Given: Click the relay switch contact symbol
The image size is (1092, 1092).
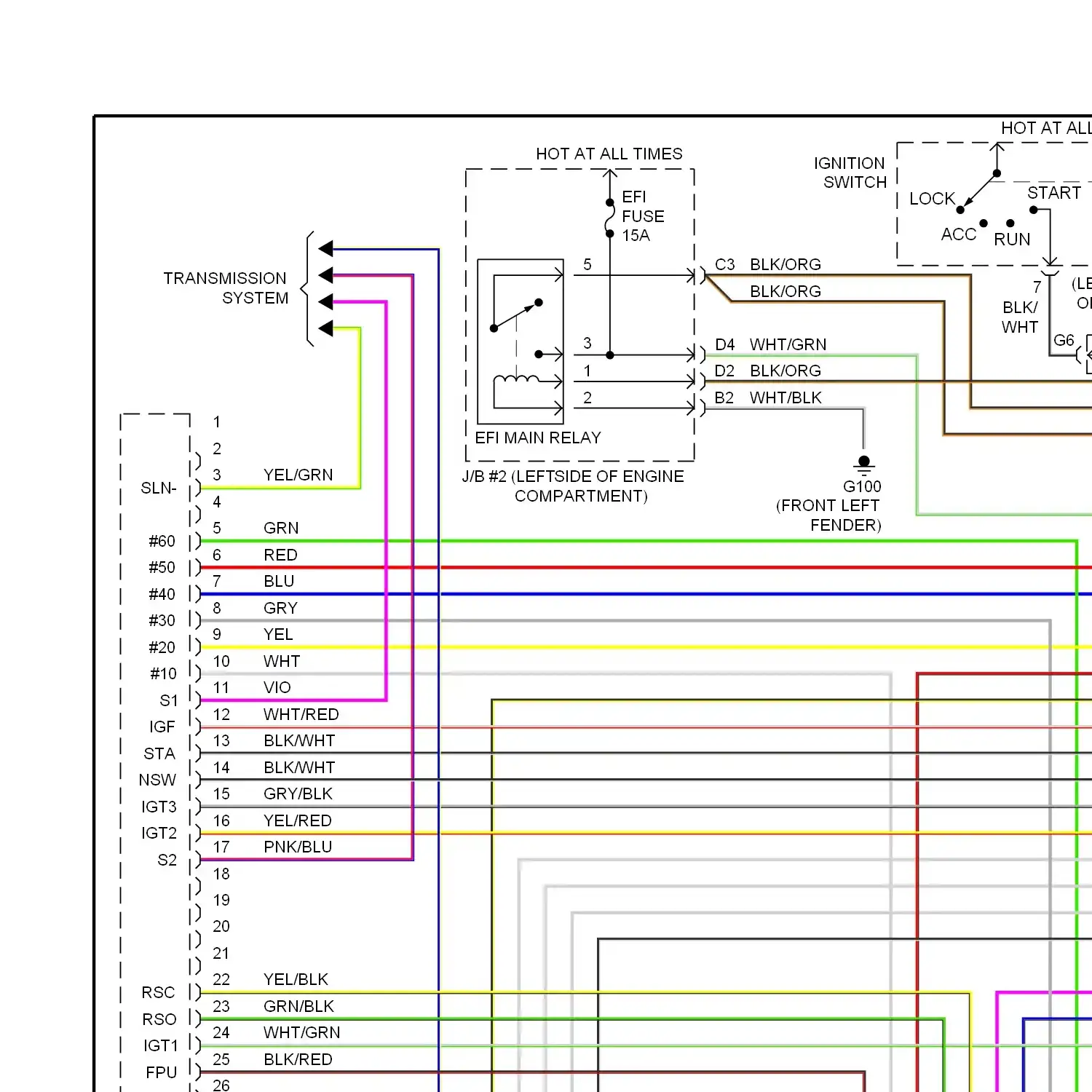Looking at the screenshot, I should pyautogui.click(x=517, y=315).
